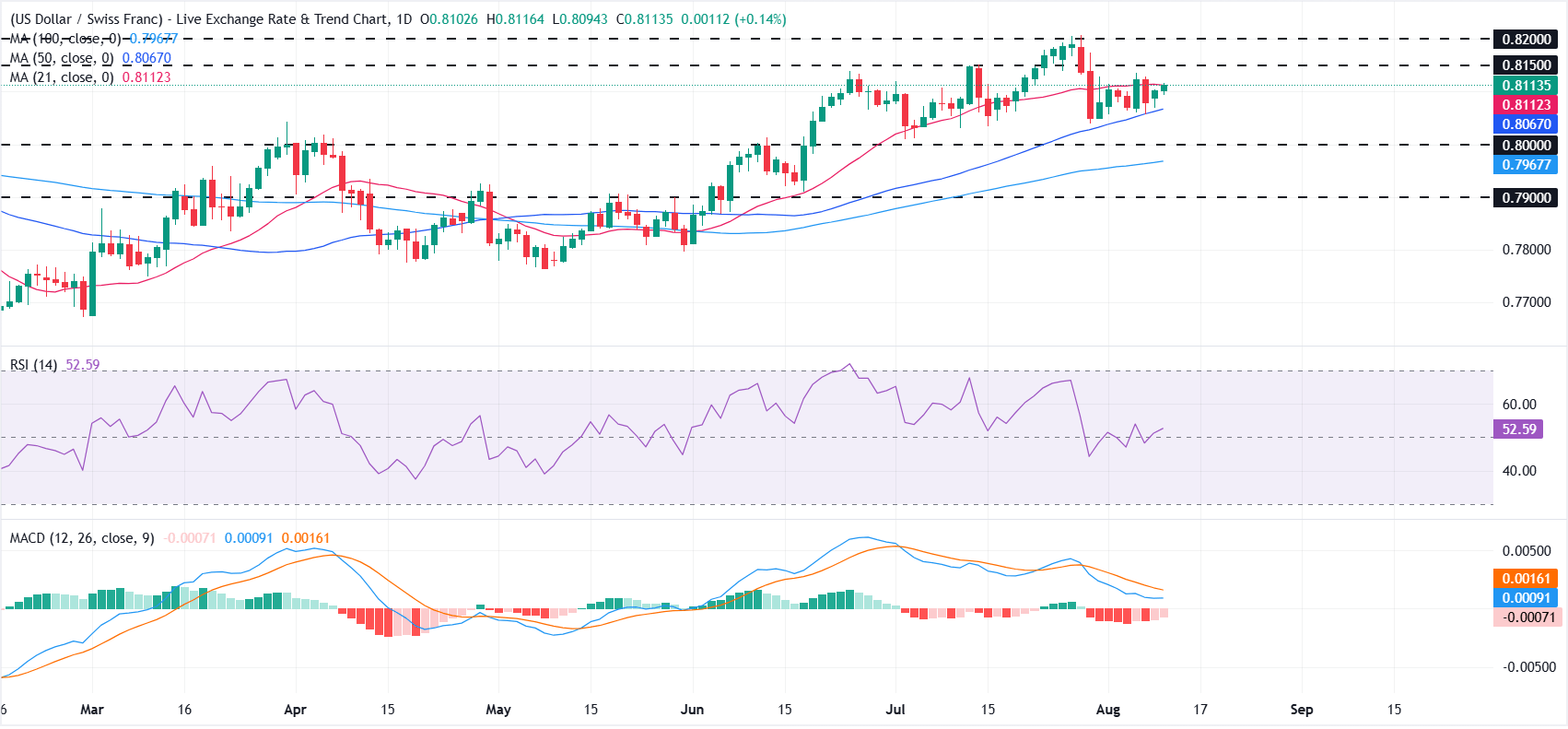Click the MA (21, close, 0) legend label
The image size is (1568, 729).
62,77
